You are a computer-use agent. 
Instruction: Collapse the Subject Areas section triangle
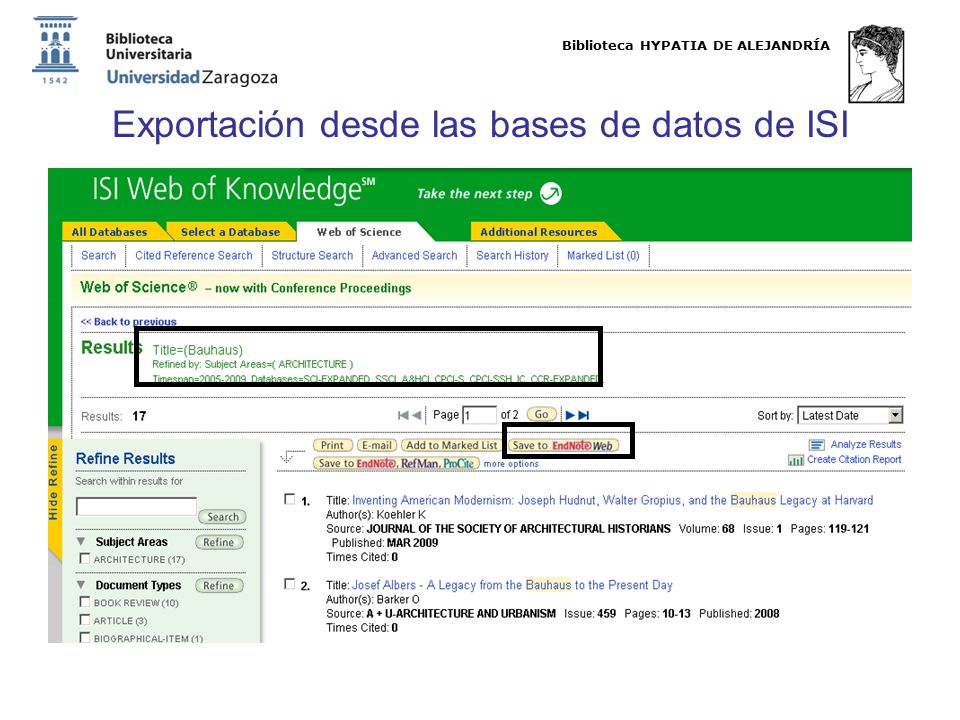(81, 541)
